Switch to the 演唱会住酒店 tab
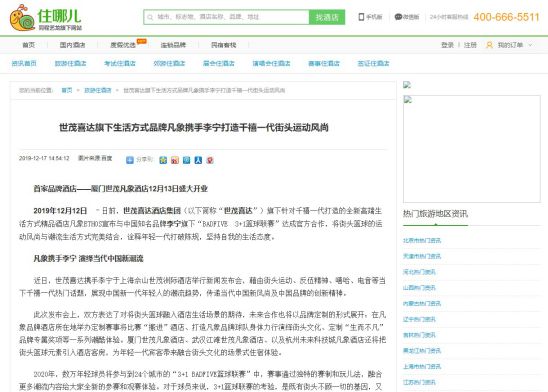This screenshot has height=392, width=548. (272, 63)
